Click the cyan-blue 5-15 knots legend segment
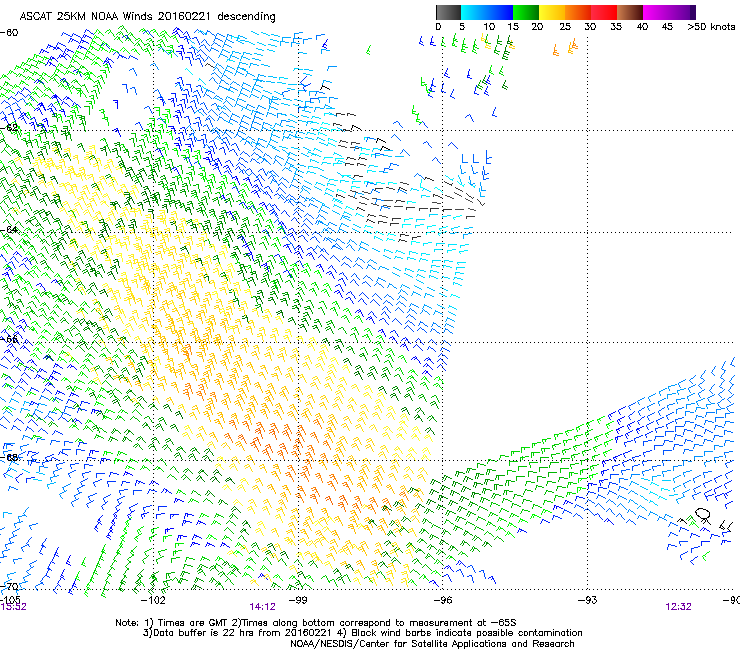 [x=487, y=12]
